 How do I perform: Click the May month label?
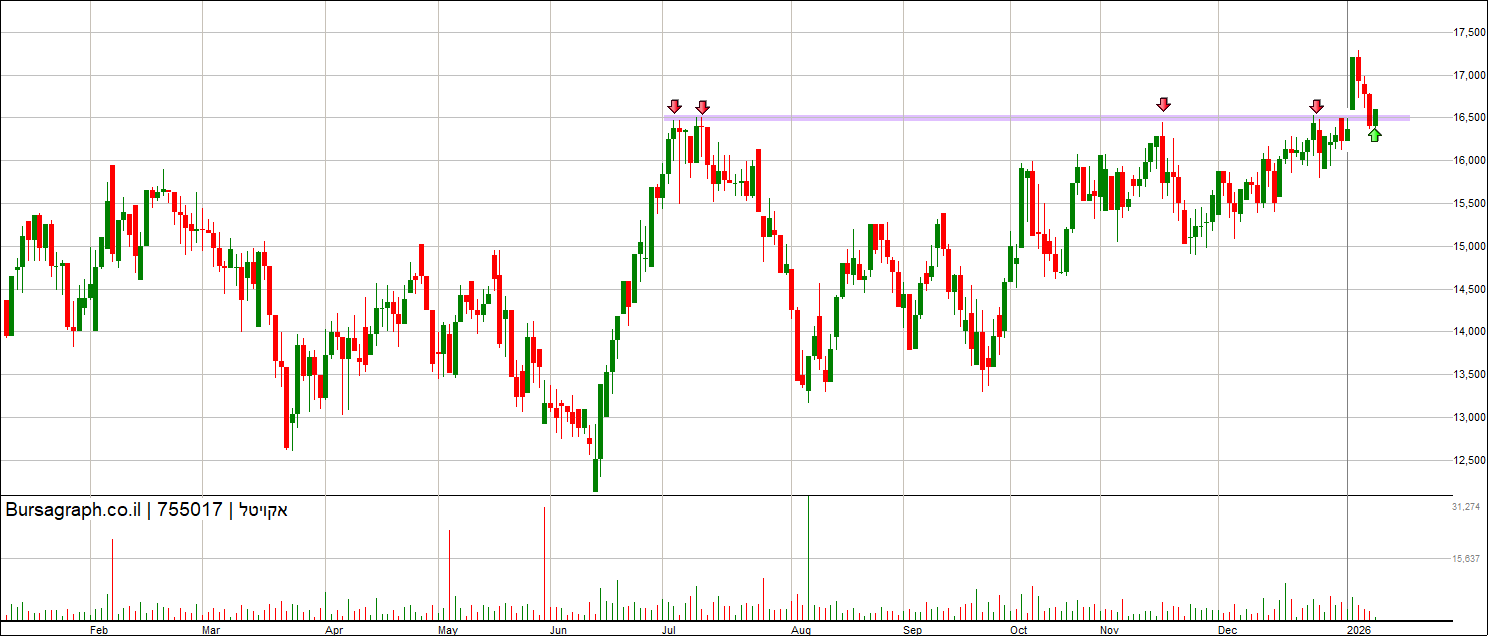448,630
